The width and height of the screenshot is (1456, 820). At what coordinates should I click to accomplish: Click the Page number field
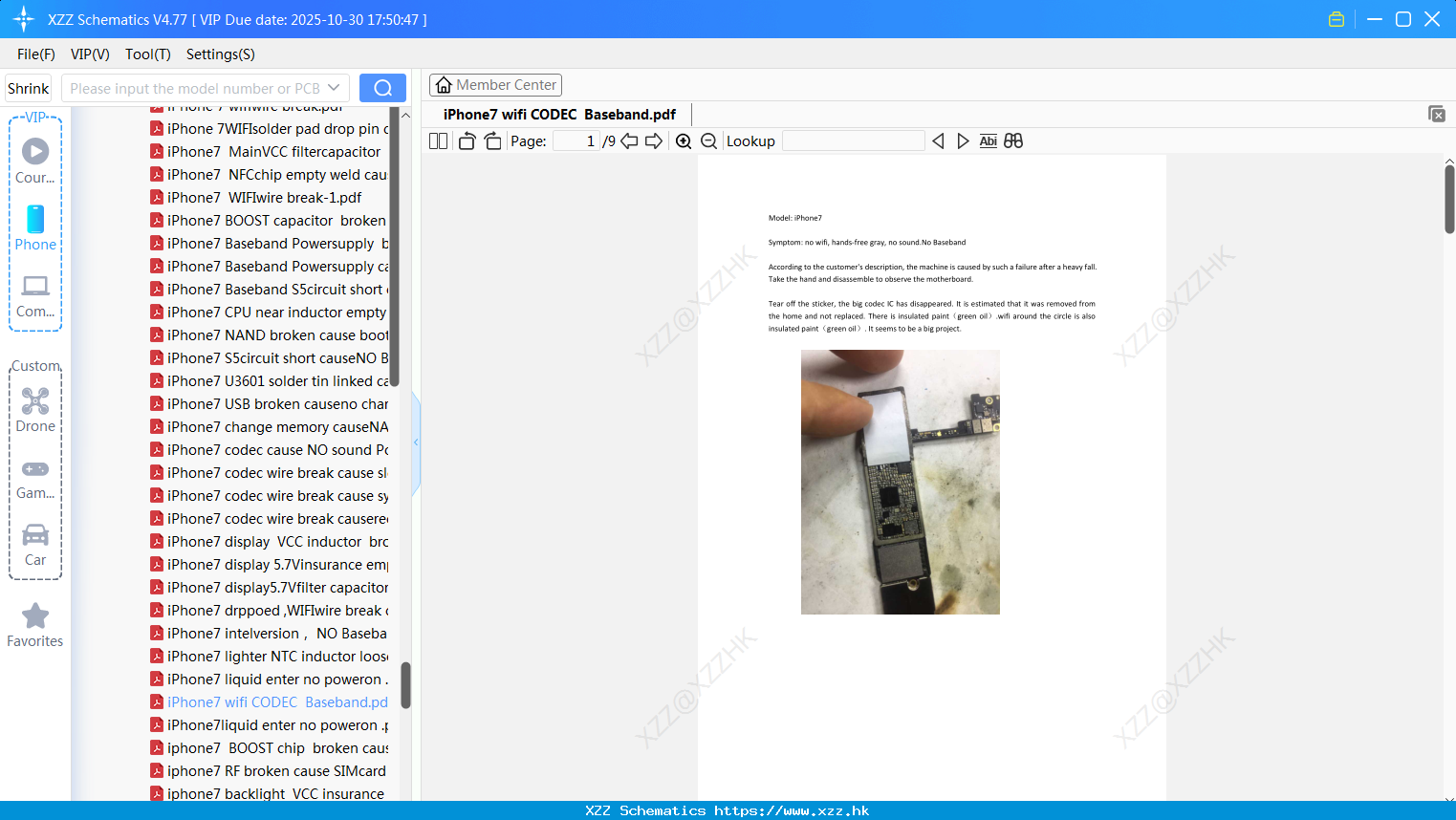click(576, 140)
